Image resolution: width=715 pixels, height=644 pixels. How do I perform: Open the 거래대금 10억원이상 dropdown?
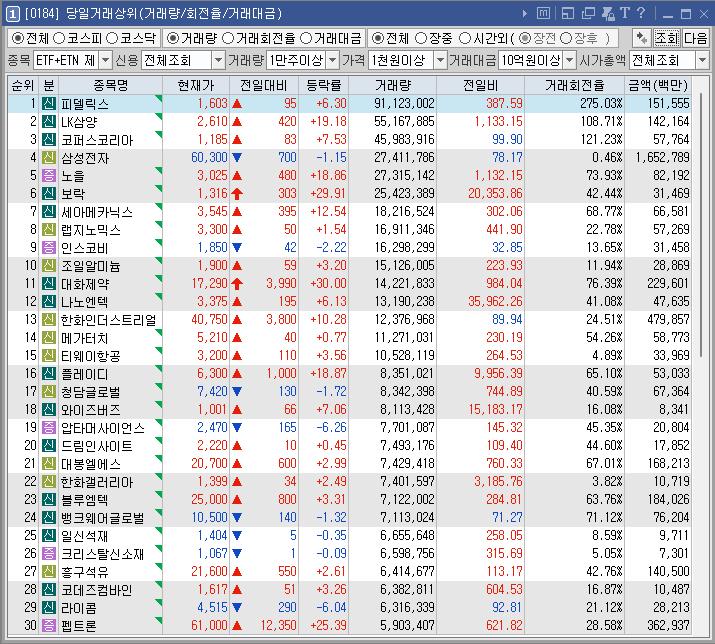pyautogui.click(x=570, y=60)
